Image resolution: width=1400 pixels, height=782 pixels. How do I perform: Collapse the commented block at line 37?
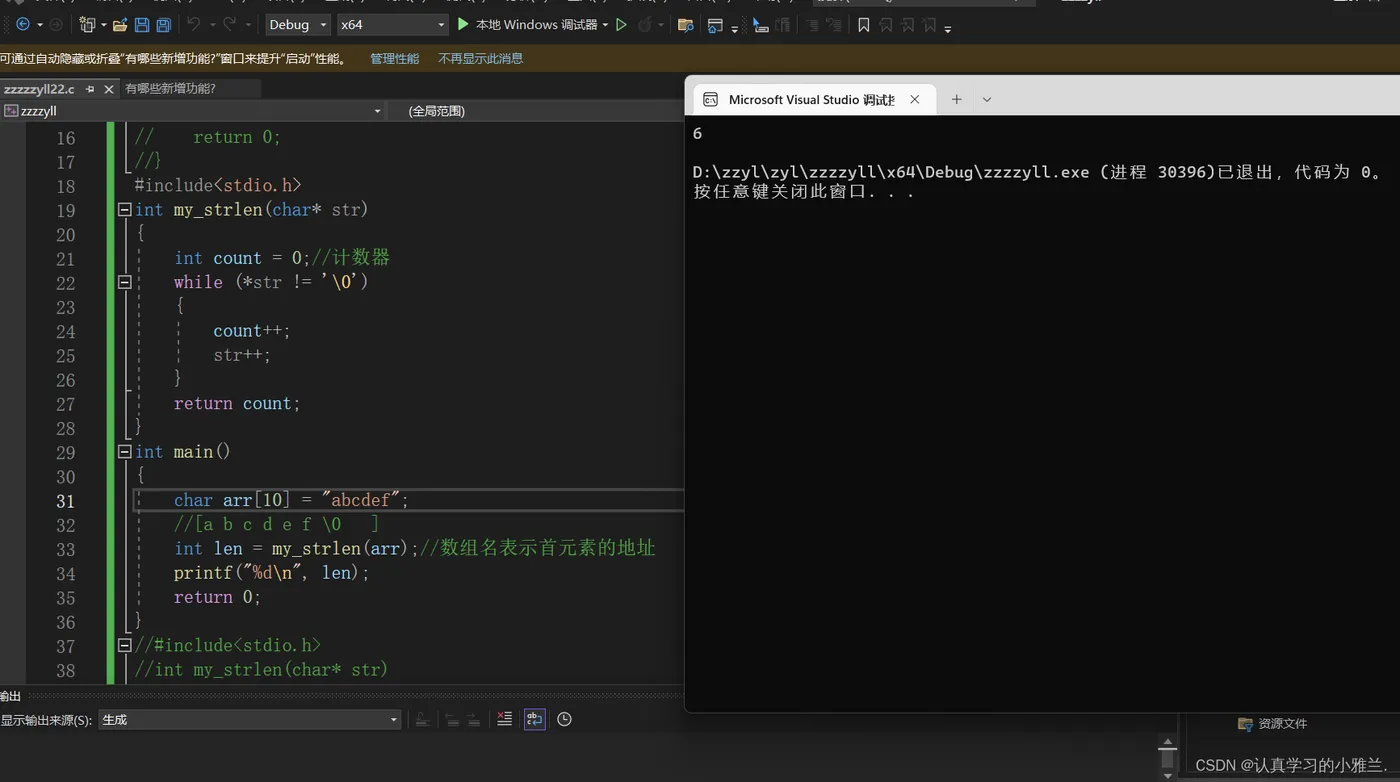click(x=125, y=646)
